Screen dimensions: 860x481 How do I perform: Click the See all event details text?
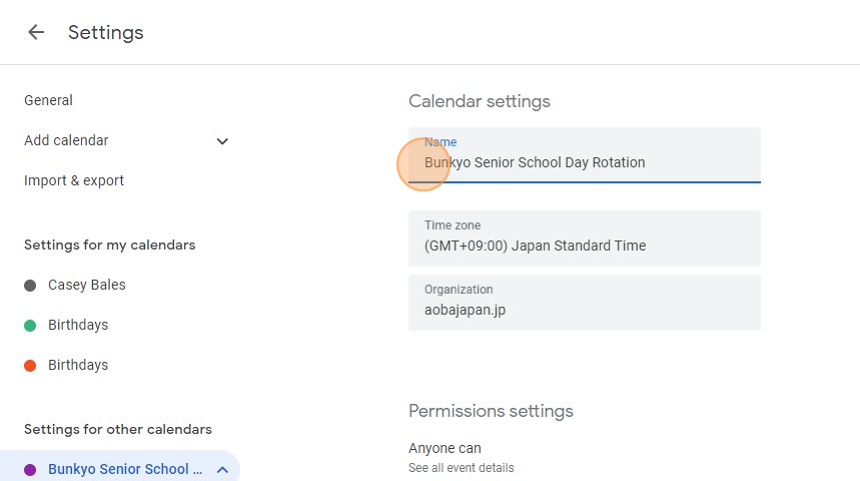click(461, 468)
